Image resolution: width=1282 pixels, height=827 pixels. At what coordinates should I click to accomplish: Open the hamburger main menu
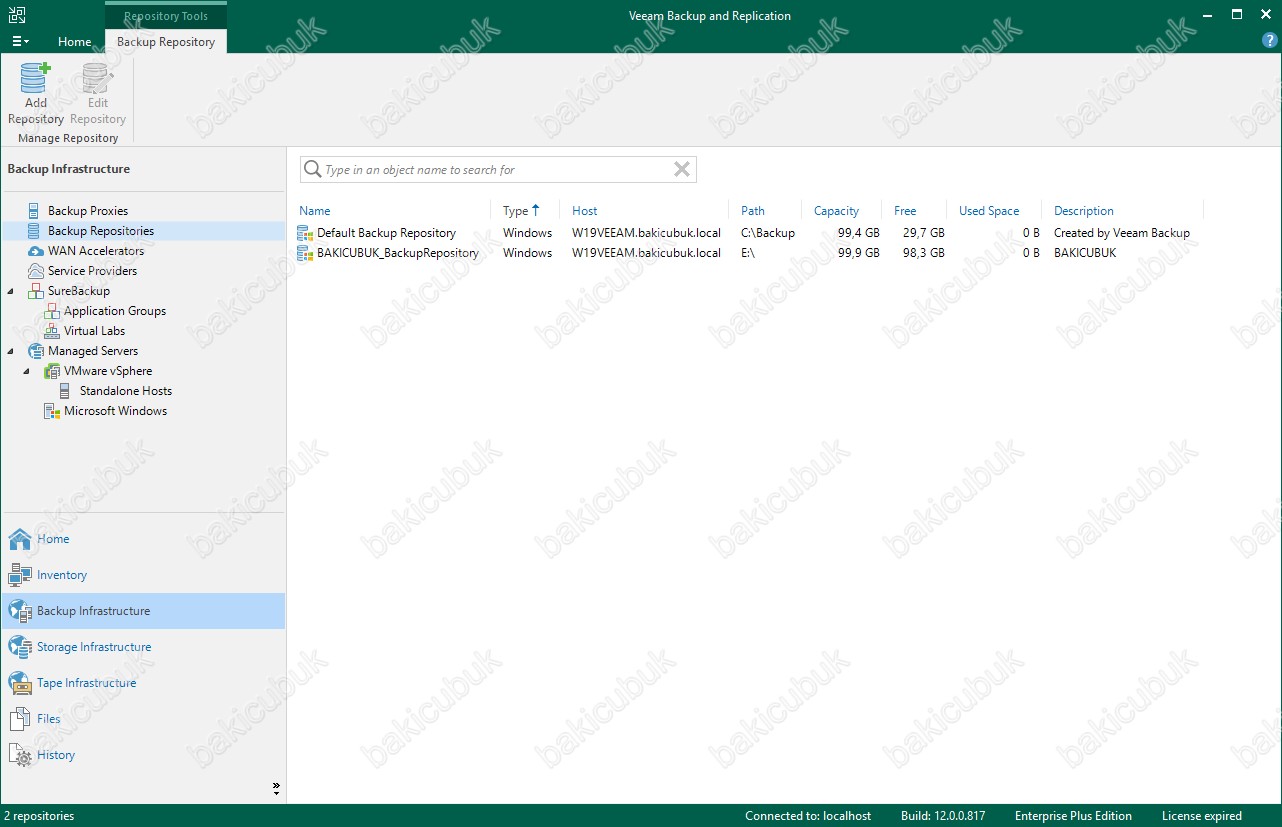tap(20, 41)
